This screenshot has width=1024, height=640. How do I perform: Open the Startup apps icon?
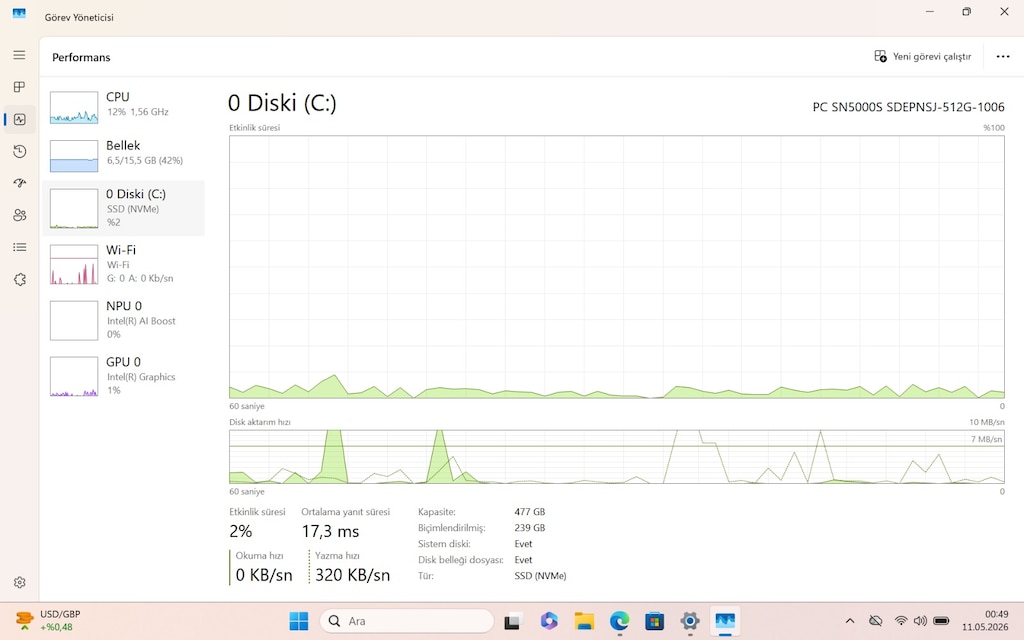20,183
